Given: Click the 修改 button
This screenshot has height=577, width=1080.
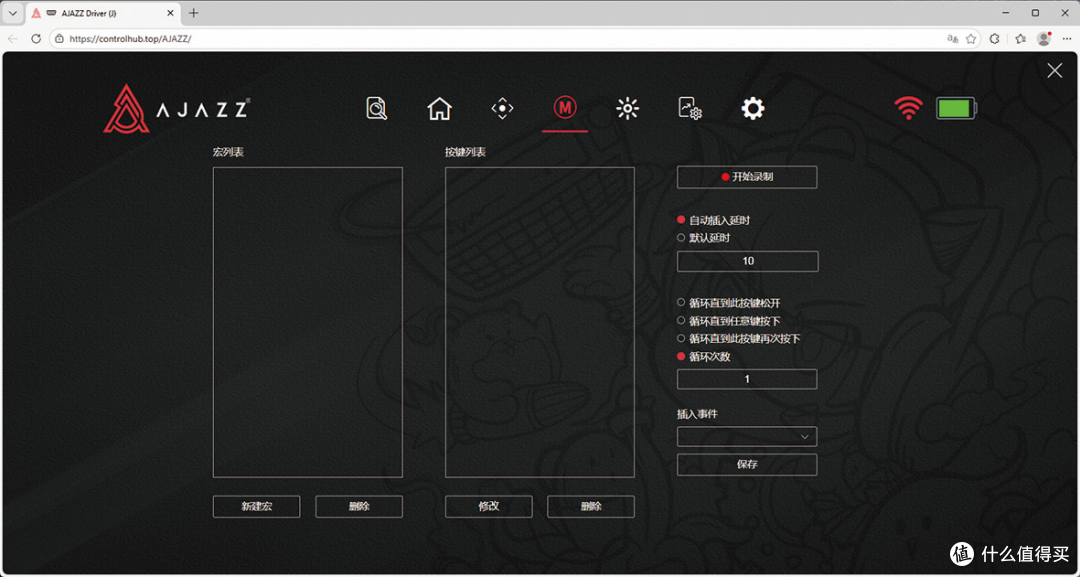Looking at the screenshot, I should click(x=488, y=507).
